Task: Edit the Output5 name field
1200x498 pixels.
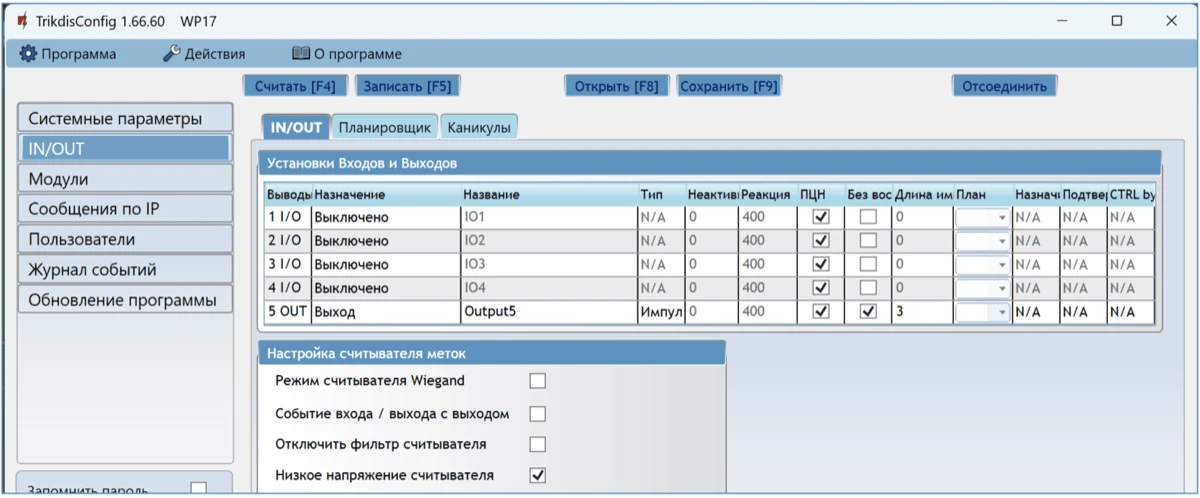Action: pyautogui.click(x=548, y=312)
